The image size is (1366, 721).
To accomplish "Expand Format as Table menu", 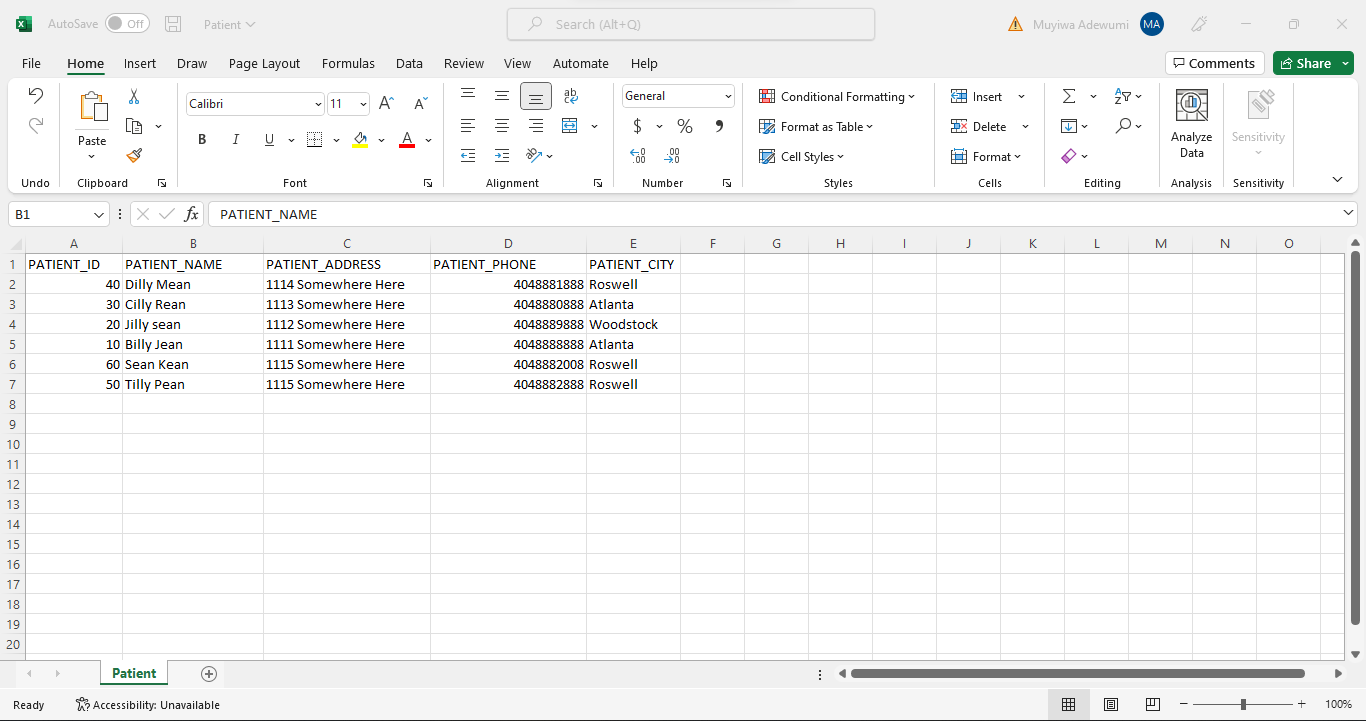I will coord(816,127).
